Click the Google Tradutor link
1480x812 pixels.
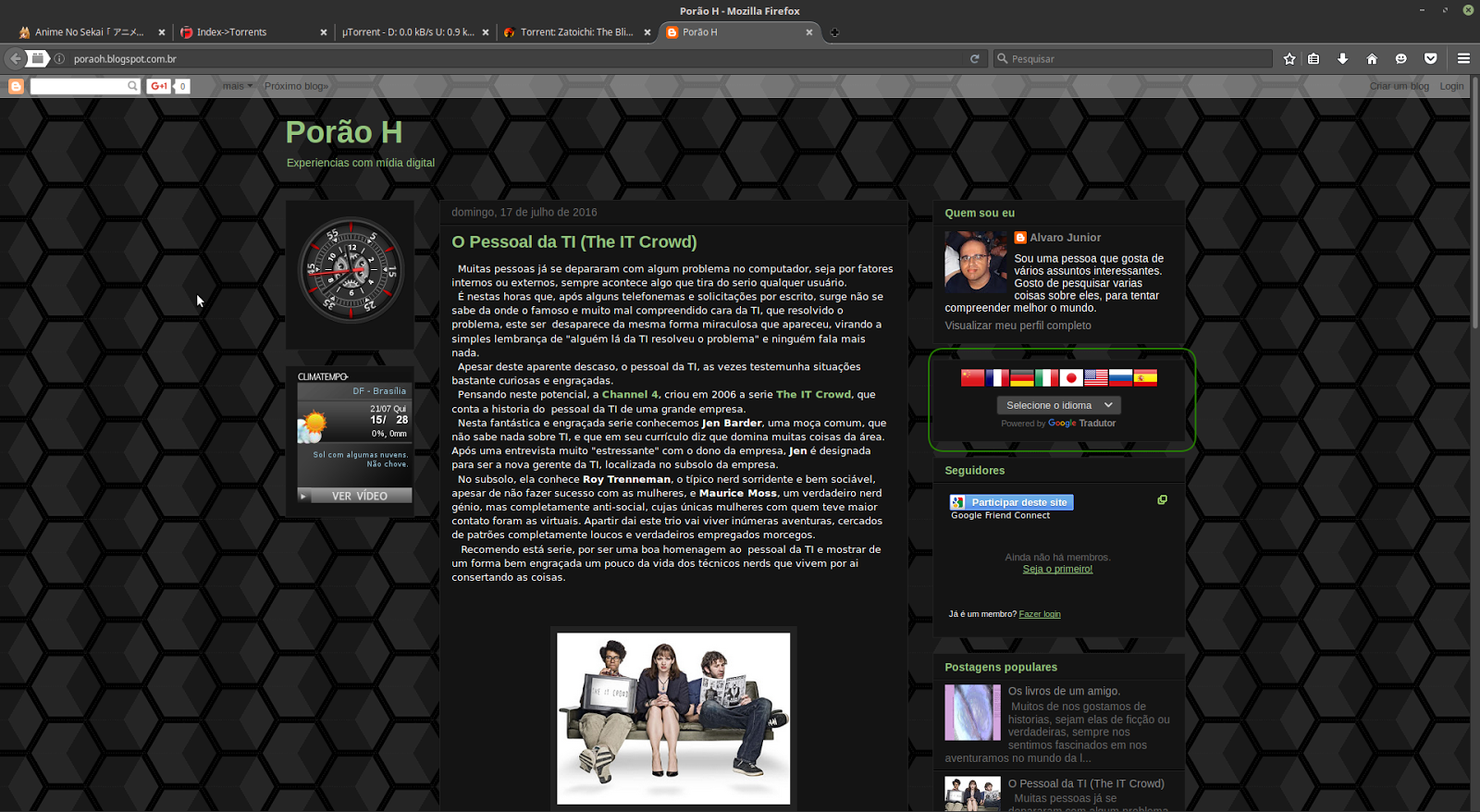[1081, 424]
